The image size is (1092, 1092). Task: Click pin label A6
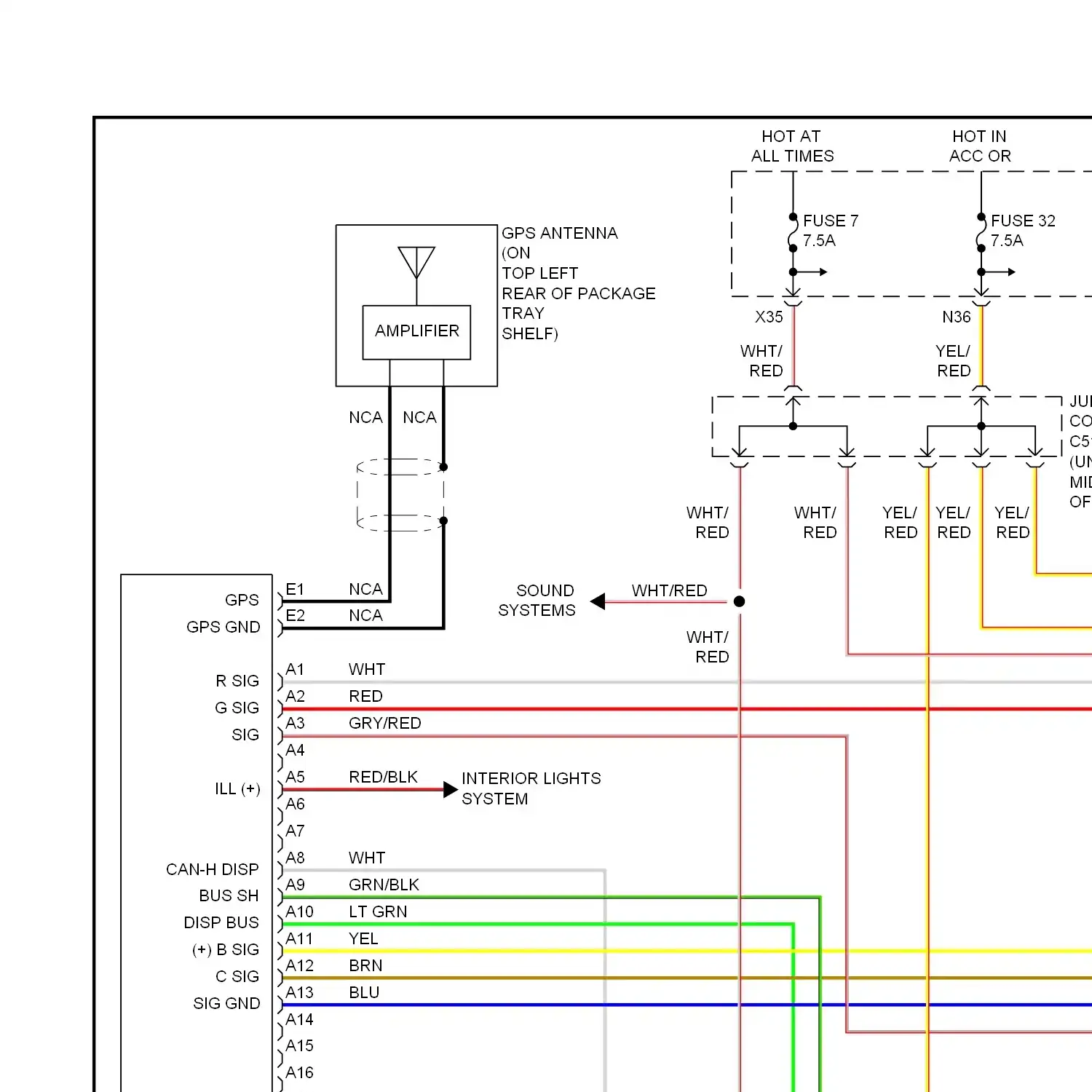click(x=295, y=804)
